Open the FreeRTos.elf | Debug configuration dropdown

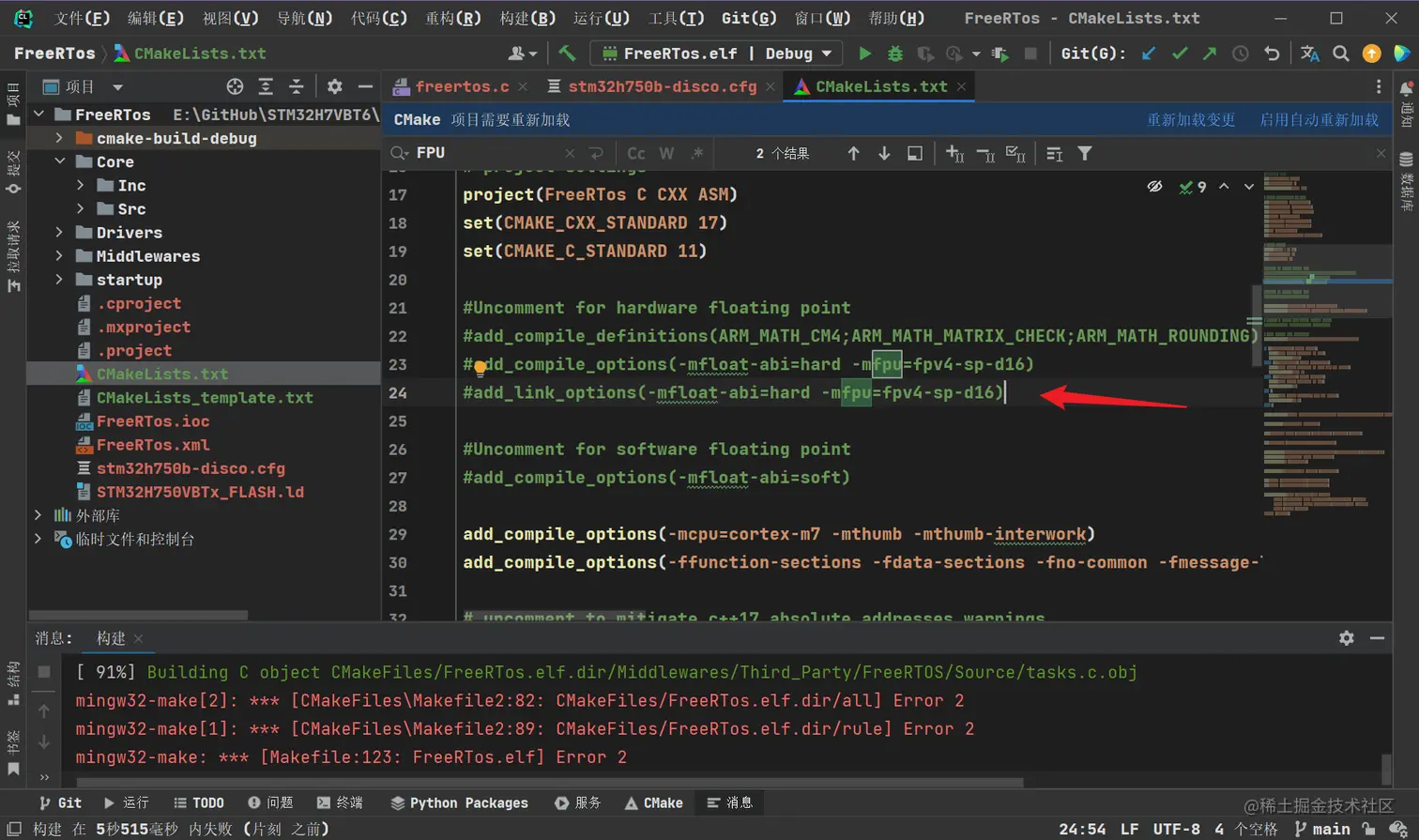716,53
